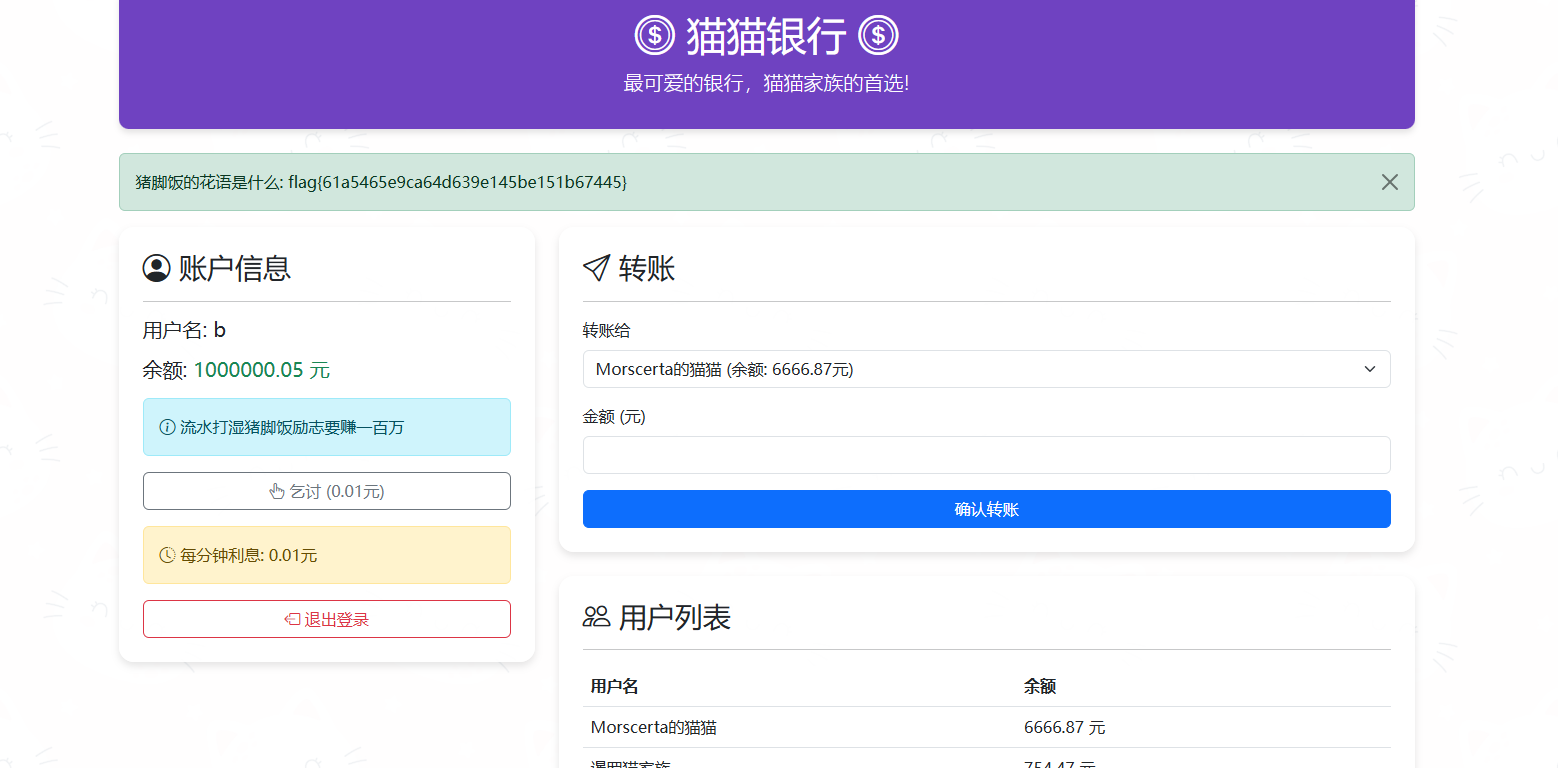Viewport: 1558px width, 768px height.
Task: Click the 退出登录 logout button
Action: pyautogui.click(x=327, y=619)
